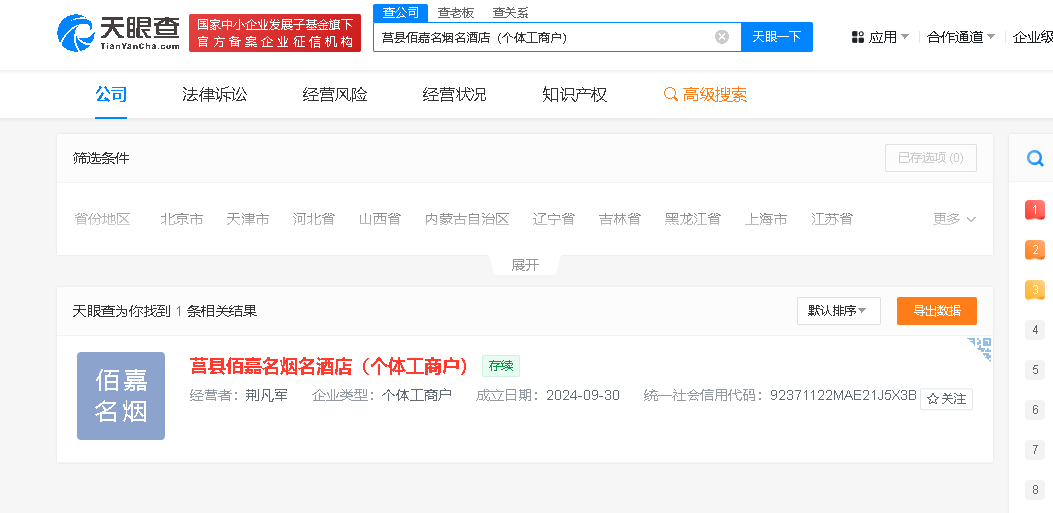
Task: Switch to the 公司 results tab
Action: click(x=111, y=95)
